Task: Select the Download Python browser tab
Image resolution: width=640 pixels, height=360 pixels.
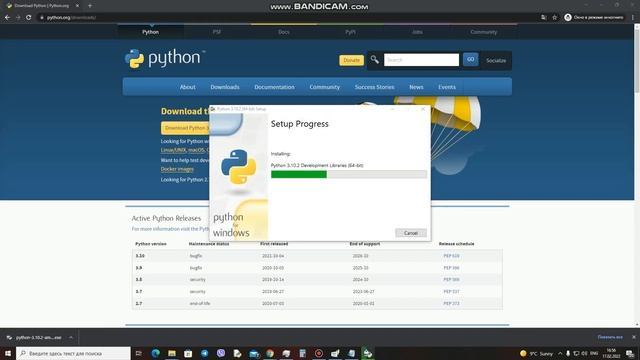Action: 42,6
